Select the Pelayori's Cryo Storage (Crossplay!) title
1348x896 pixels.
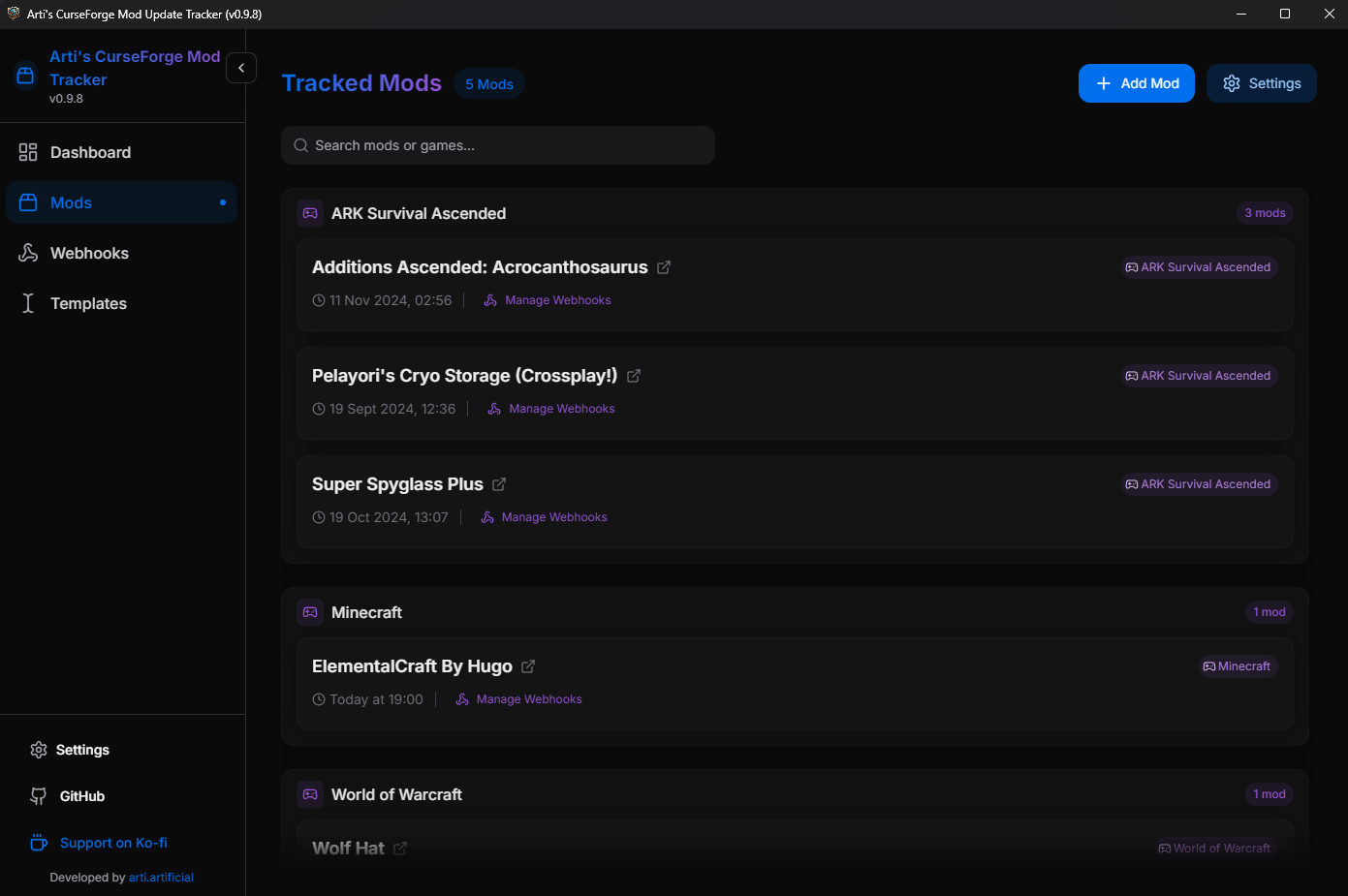[464, 376]
